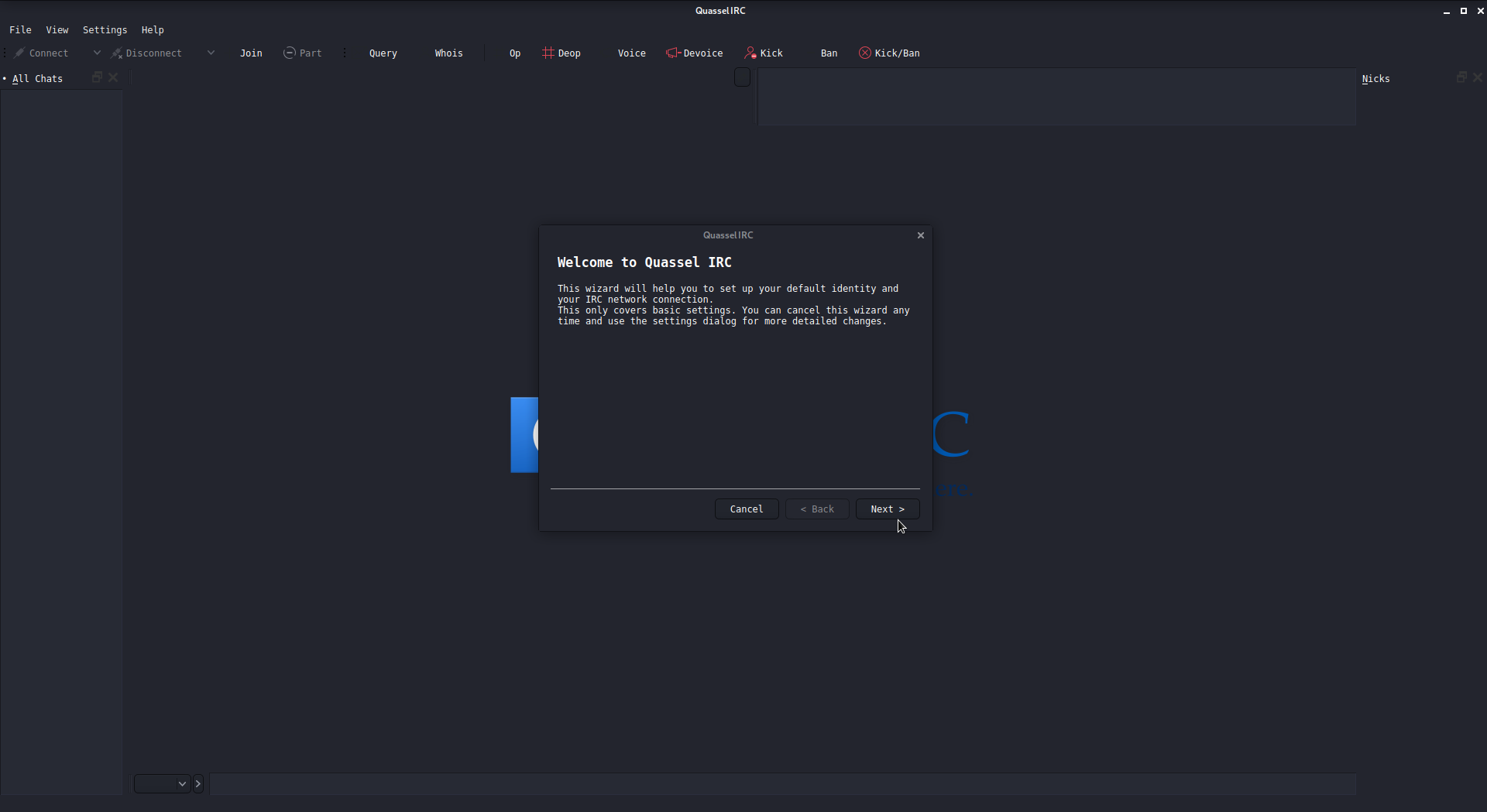
Task: Click the Join channel toolbar button
Action: [251, 53]
